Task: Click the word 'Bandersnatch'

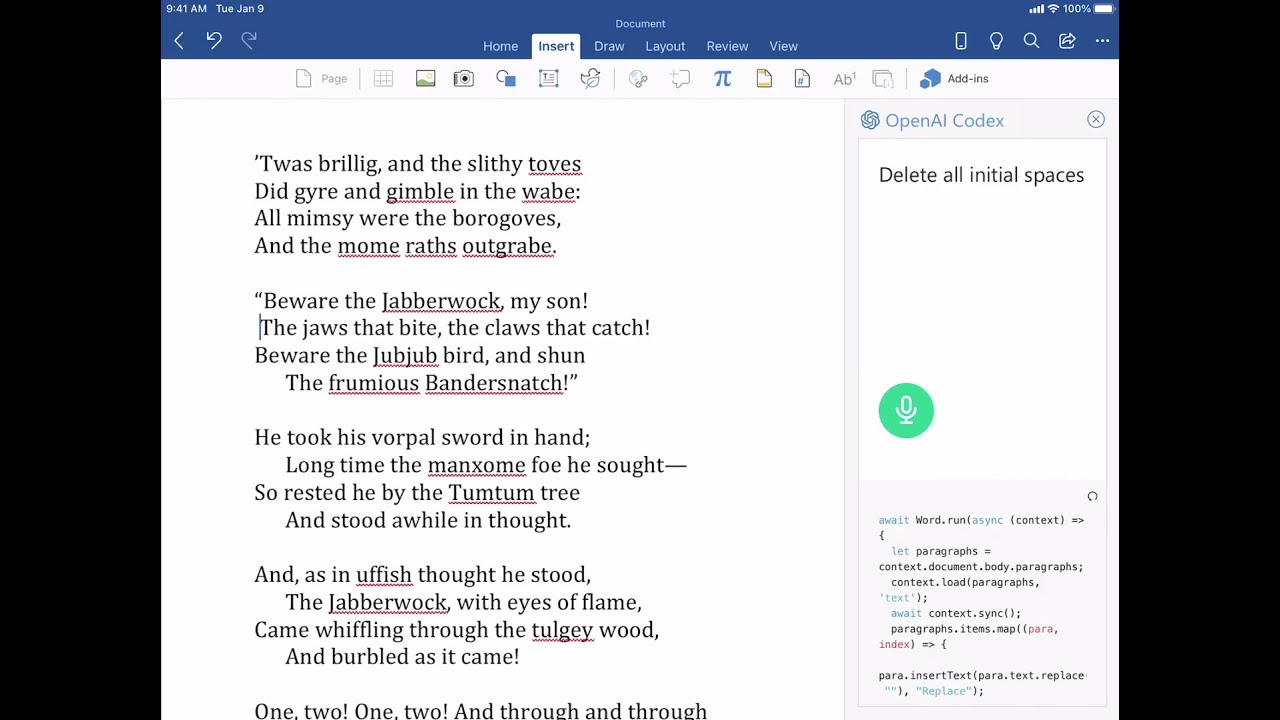Action: (494, 383)
